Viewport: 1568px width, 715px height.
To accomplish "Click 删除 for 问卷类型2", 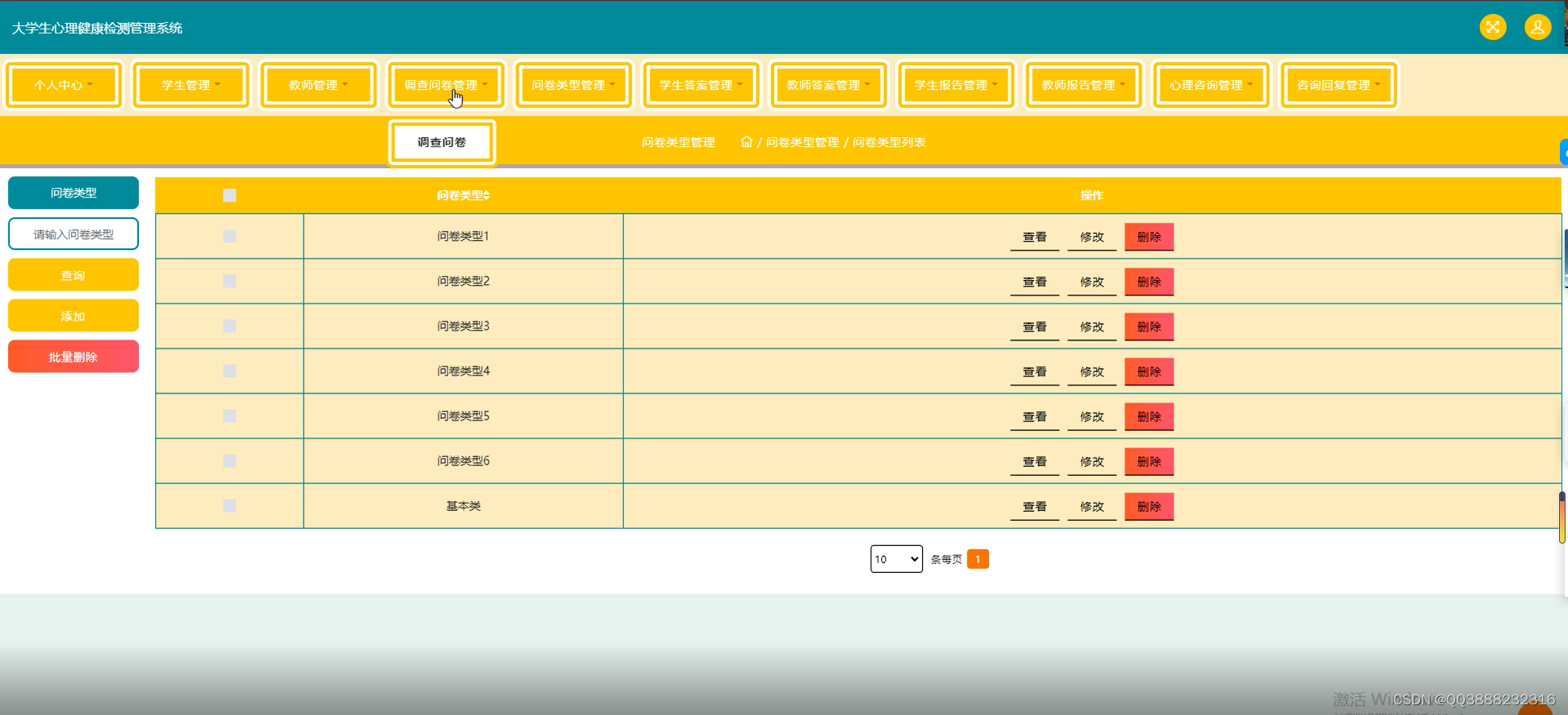I will [x=1149, y=282].
